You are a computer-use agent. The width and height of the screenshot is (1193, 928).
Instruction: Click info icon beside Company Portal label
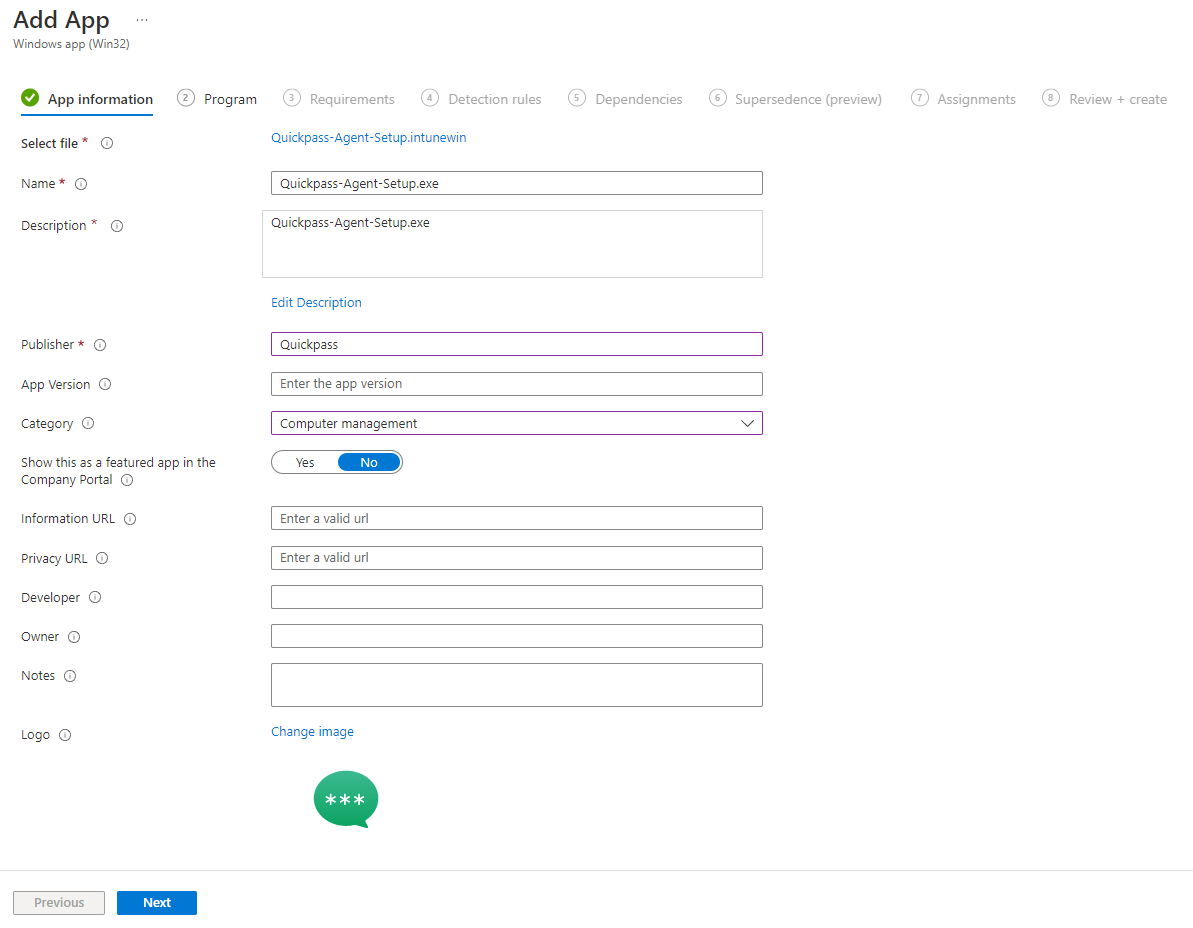127,480
